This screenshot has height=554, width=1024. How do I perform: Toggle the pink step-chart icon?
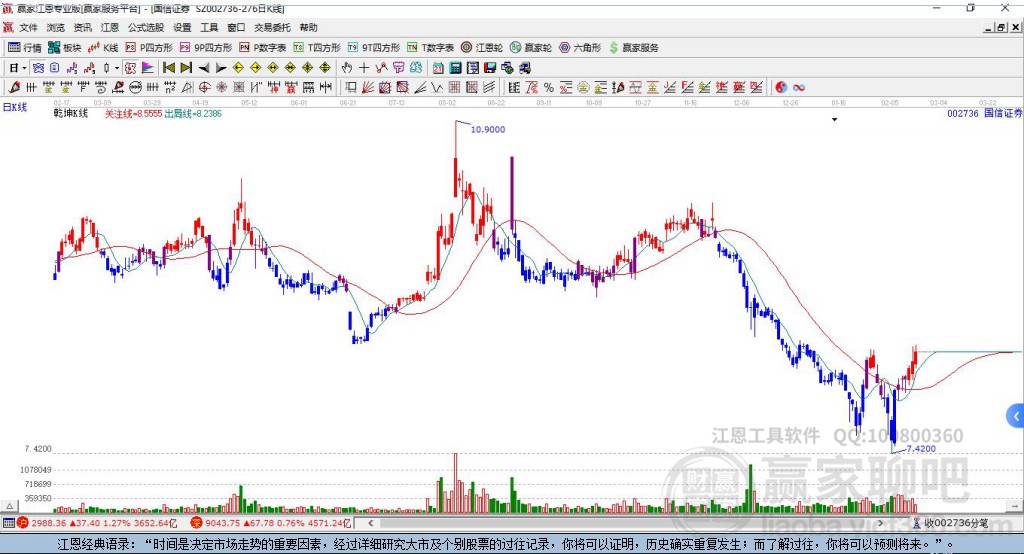(71, 68)
